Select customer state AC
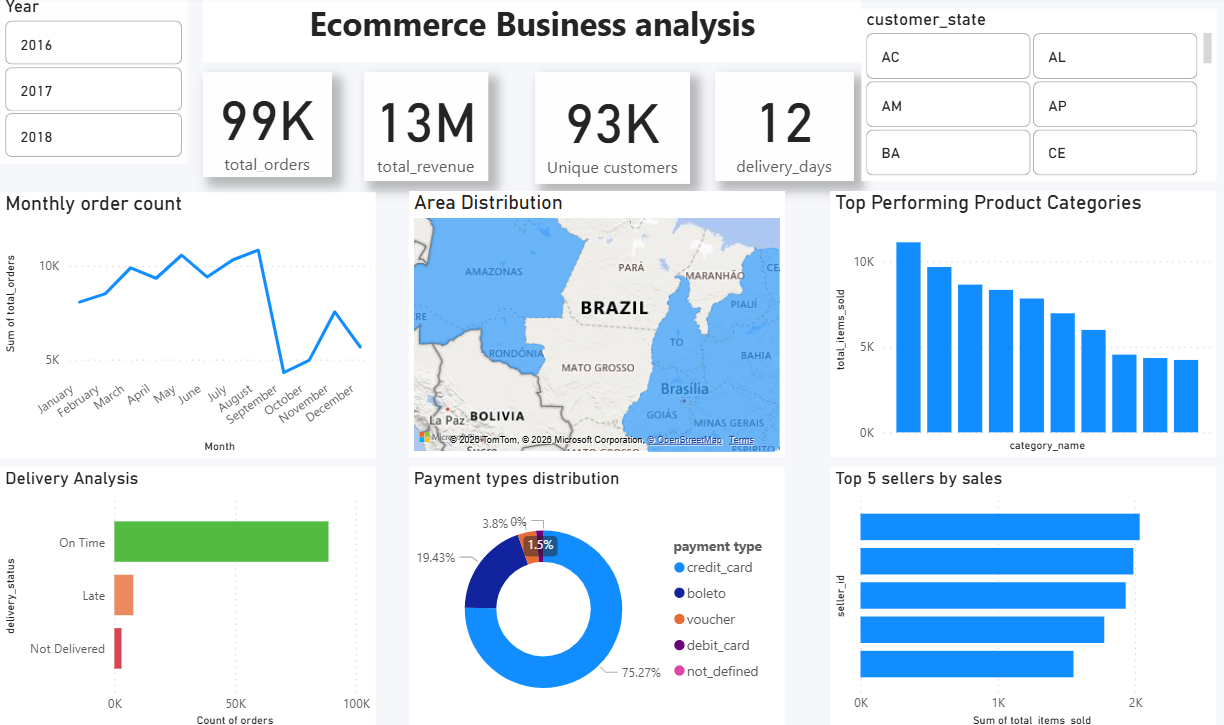Screen dimensions: 1224x725 948,56
